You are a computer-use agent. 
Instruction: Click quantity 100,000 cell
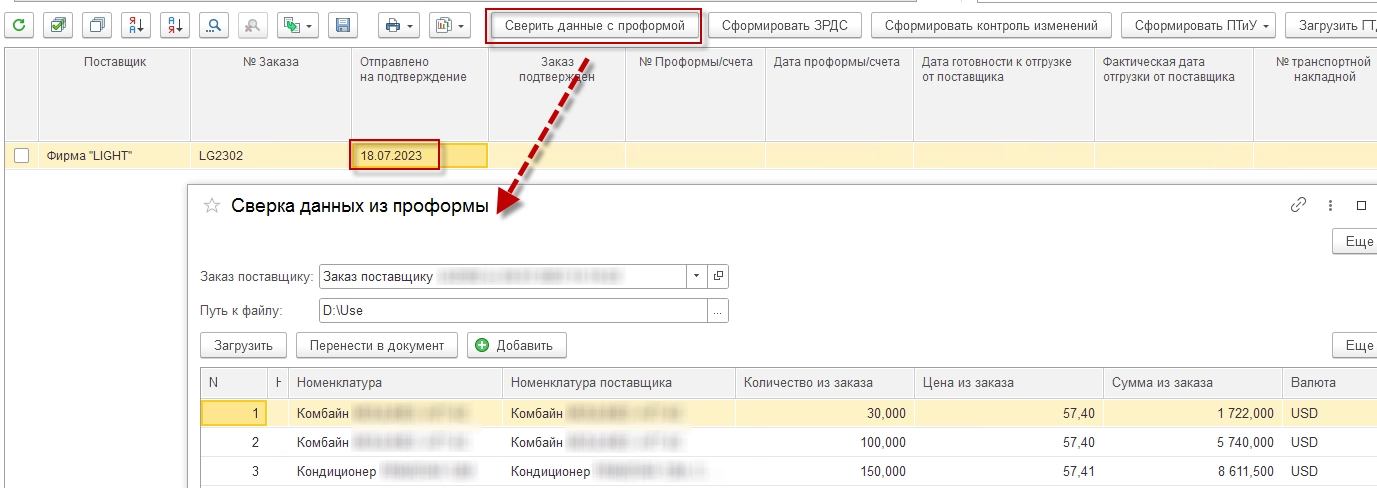tap(824, 442)
